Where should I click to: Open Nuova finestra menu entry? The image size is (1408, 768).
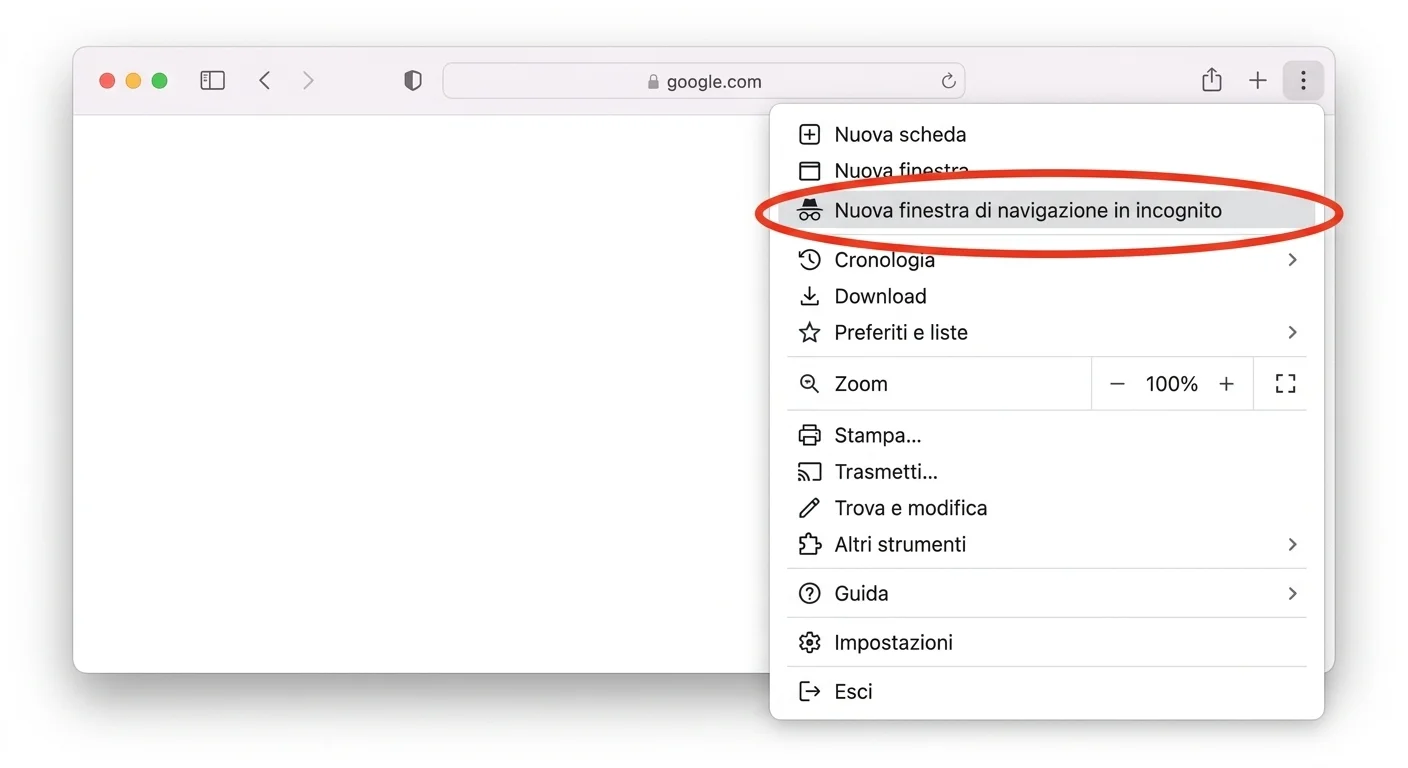(x=1046, y=171)
